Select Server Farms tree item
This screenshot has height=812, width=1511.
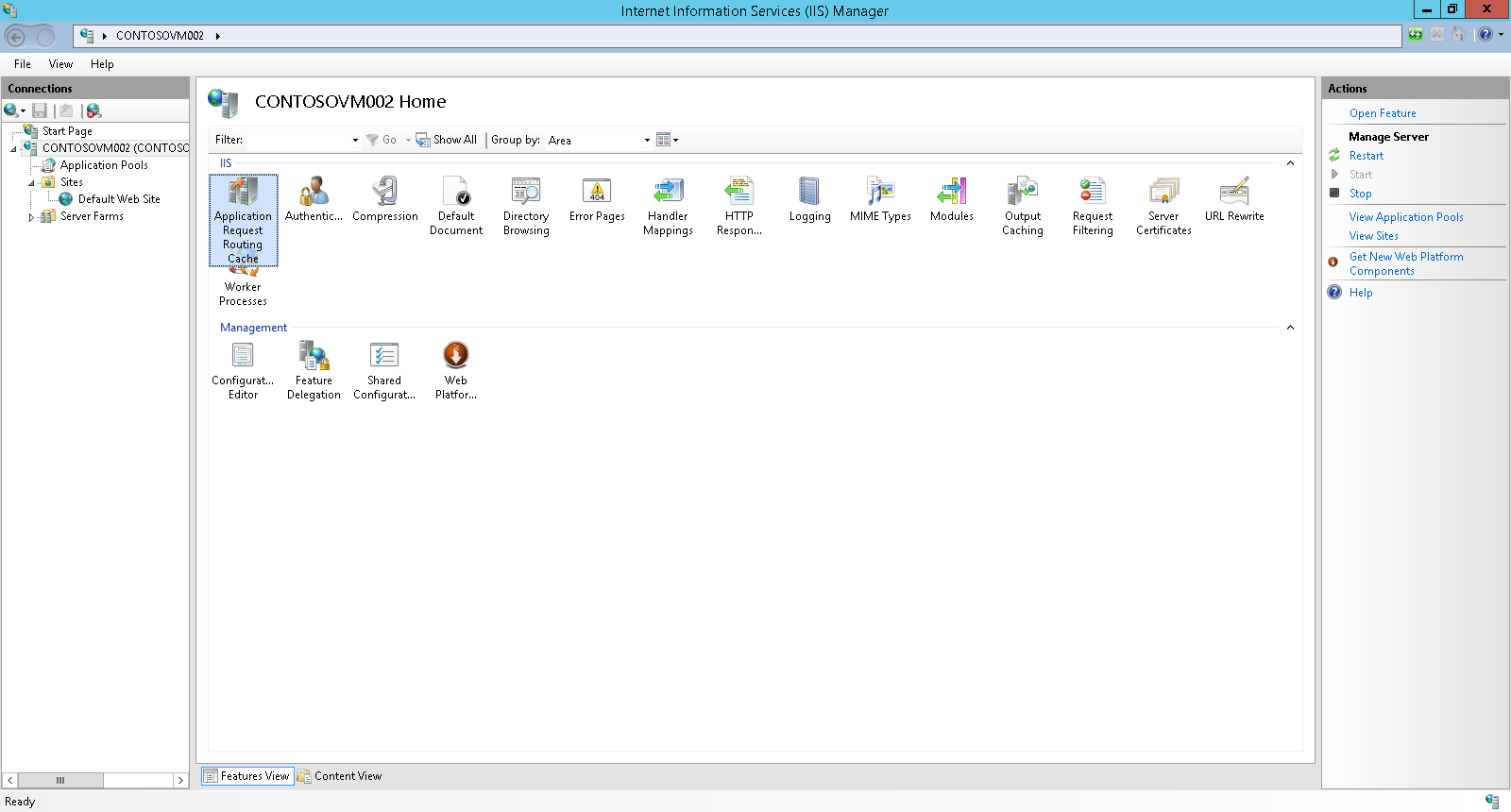tap(92, 216)
